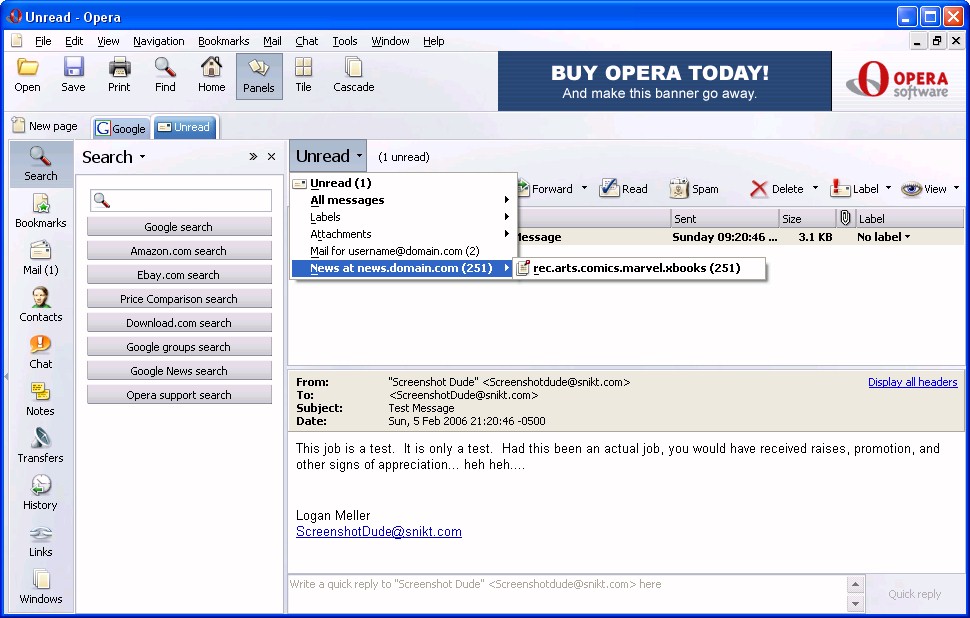970x618 pixels.
Task: Click Google News search button
Action: tap(179, 371)
